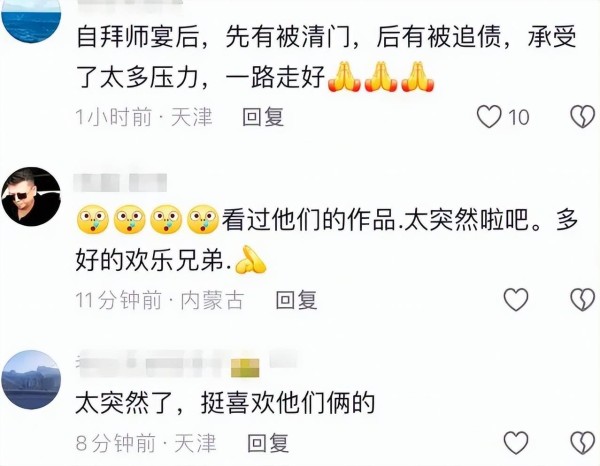The image size is (600, 466).
Task: Tap broken heart on the 11分钟前 comment
Action: pyautogui.click(x=582, y=300)
